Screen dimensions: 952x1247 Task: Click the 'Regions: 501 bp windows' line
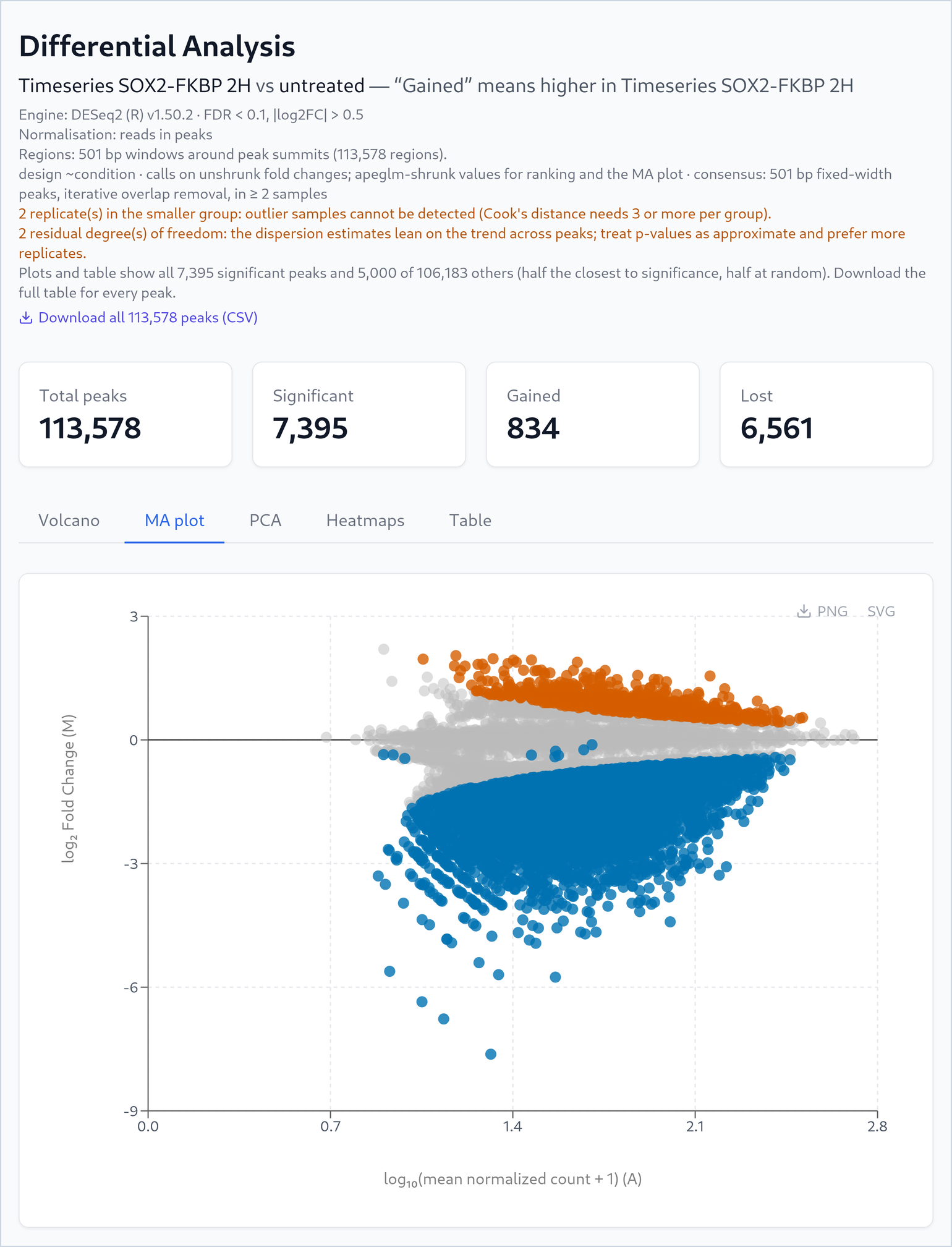232,155
